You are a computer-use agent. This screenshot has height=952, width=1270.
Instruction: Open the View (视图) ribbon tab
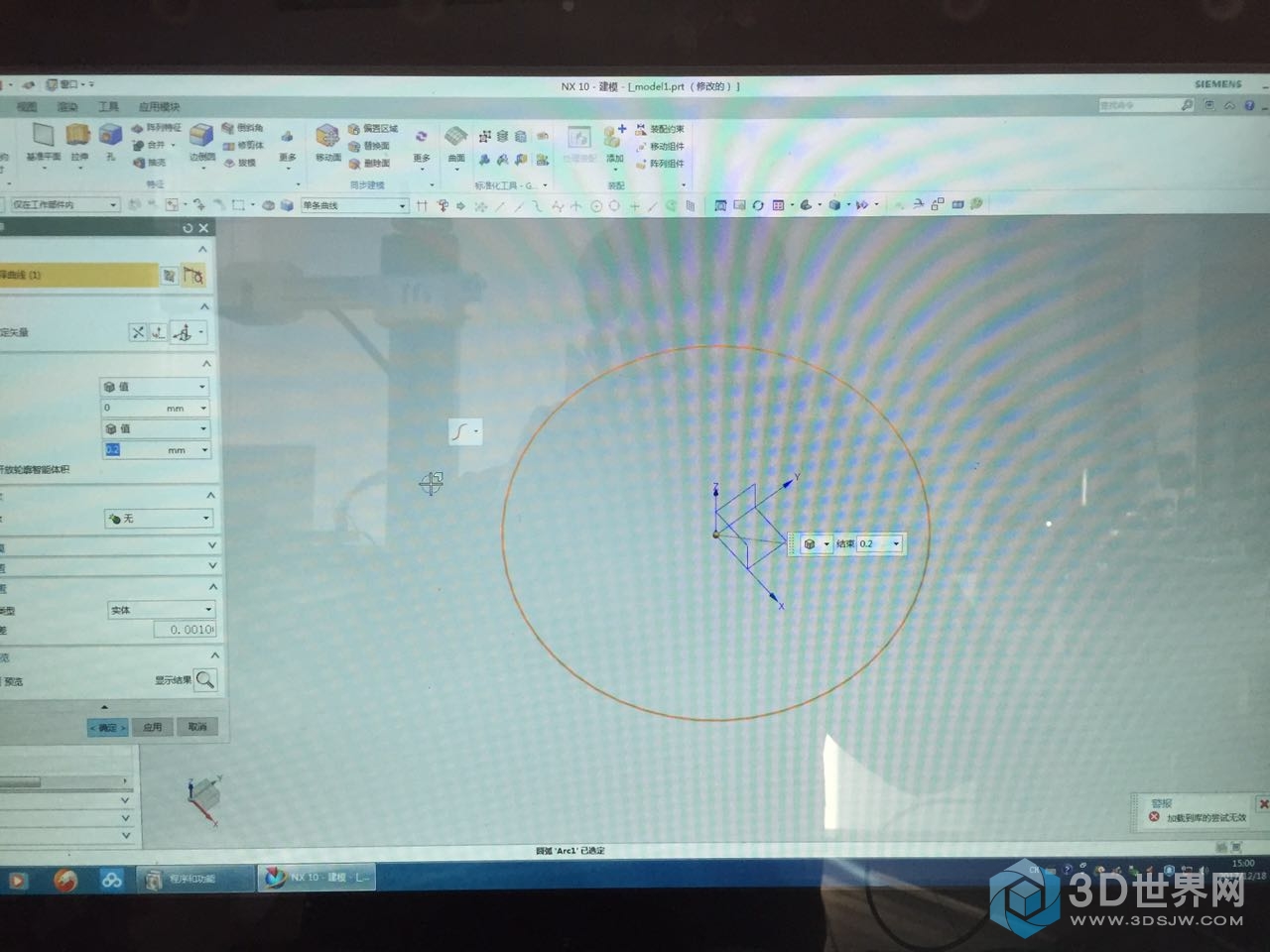coord(27,107)
